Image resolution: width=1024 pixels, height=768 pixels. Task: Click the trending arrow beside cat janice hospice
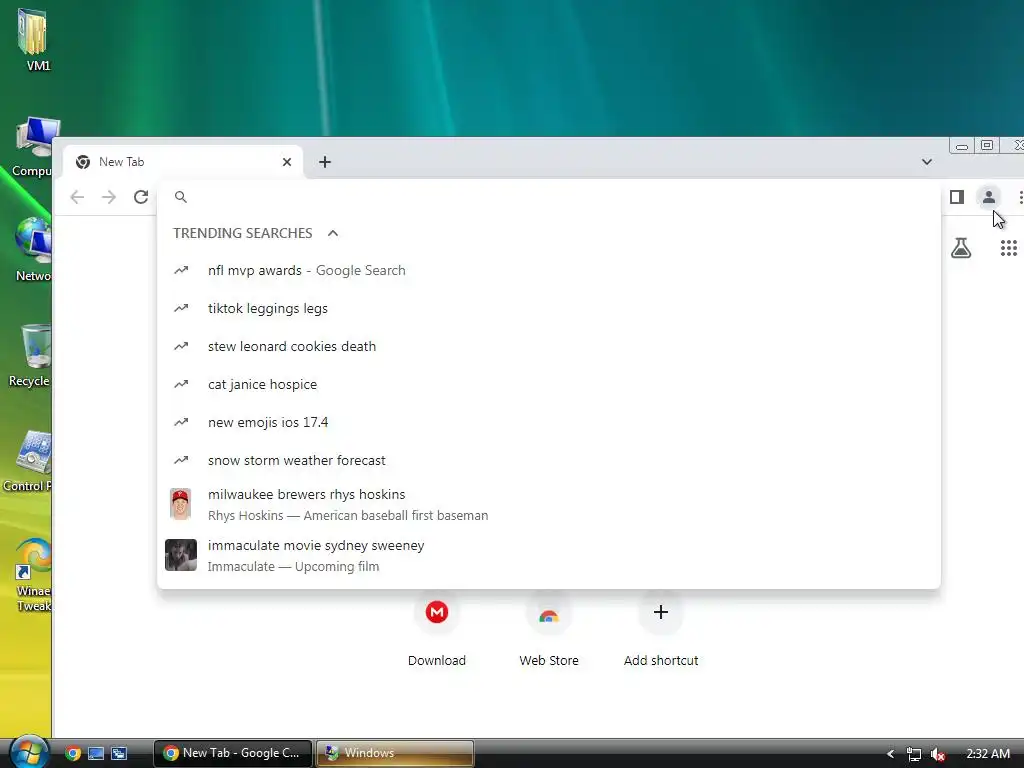click(x=181, y=384)
